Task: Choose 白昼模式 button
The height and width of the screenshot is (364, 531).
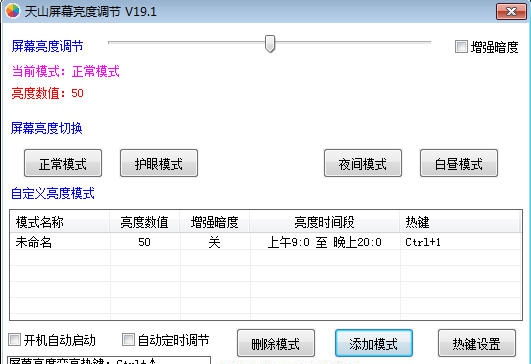Action: coord(459,163)
